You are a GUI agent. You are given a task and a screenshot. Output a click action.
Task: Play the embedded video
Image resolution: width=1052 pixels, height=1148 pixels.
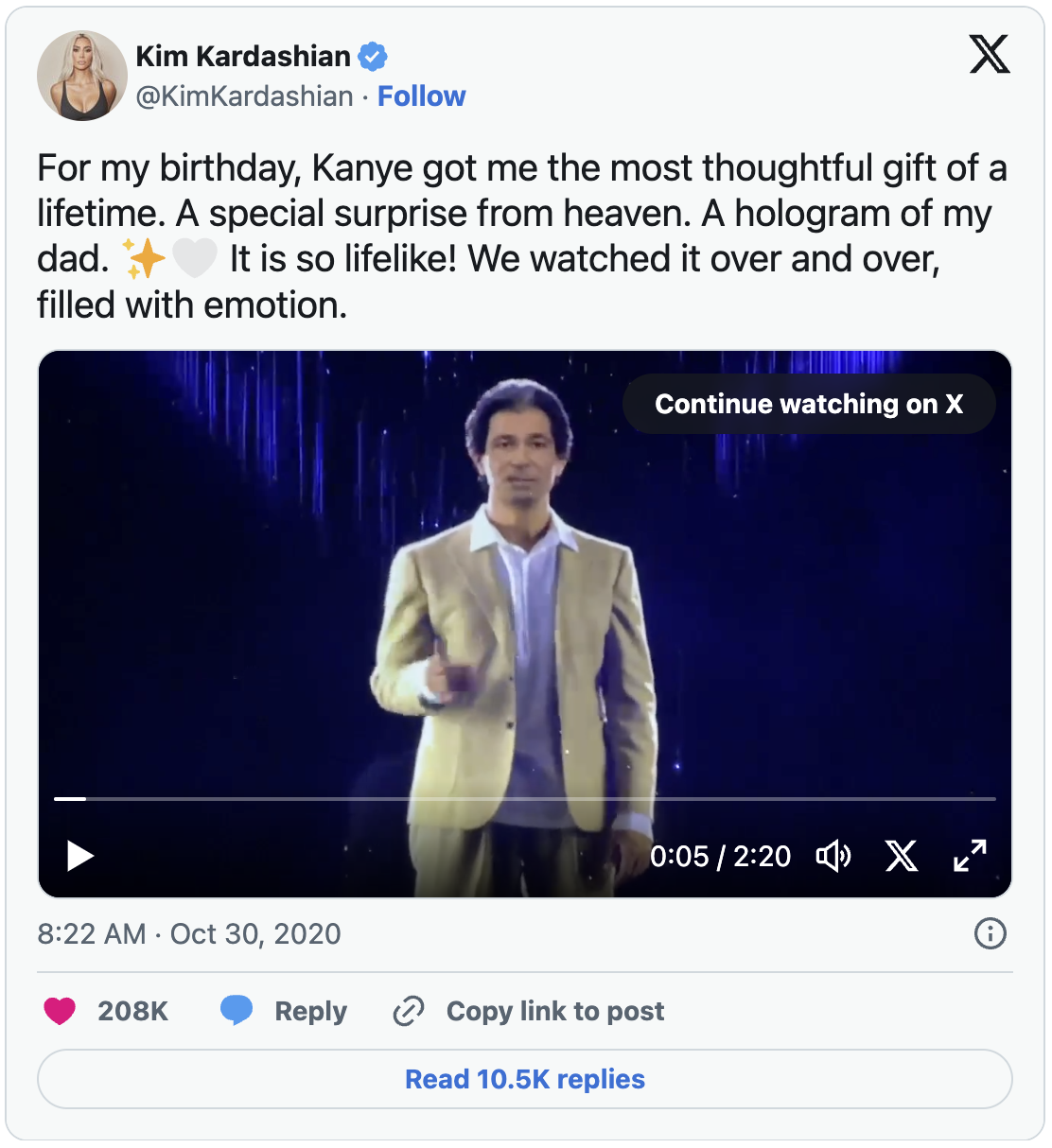click(x=80, y=856)
